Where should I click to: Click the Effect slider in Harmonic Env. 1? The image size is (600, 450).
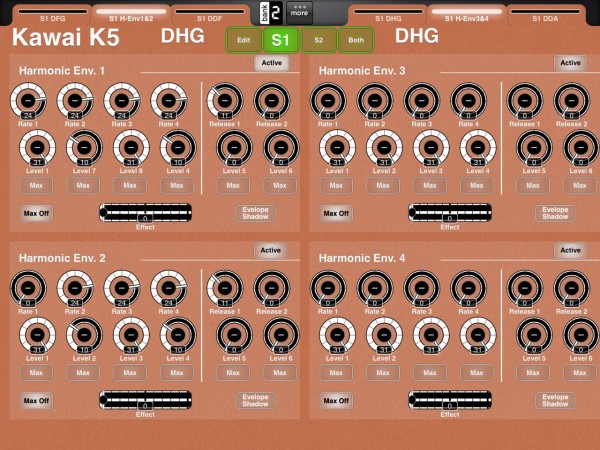click(145, 213)
